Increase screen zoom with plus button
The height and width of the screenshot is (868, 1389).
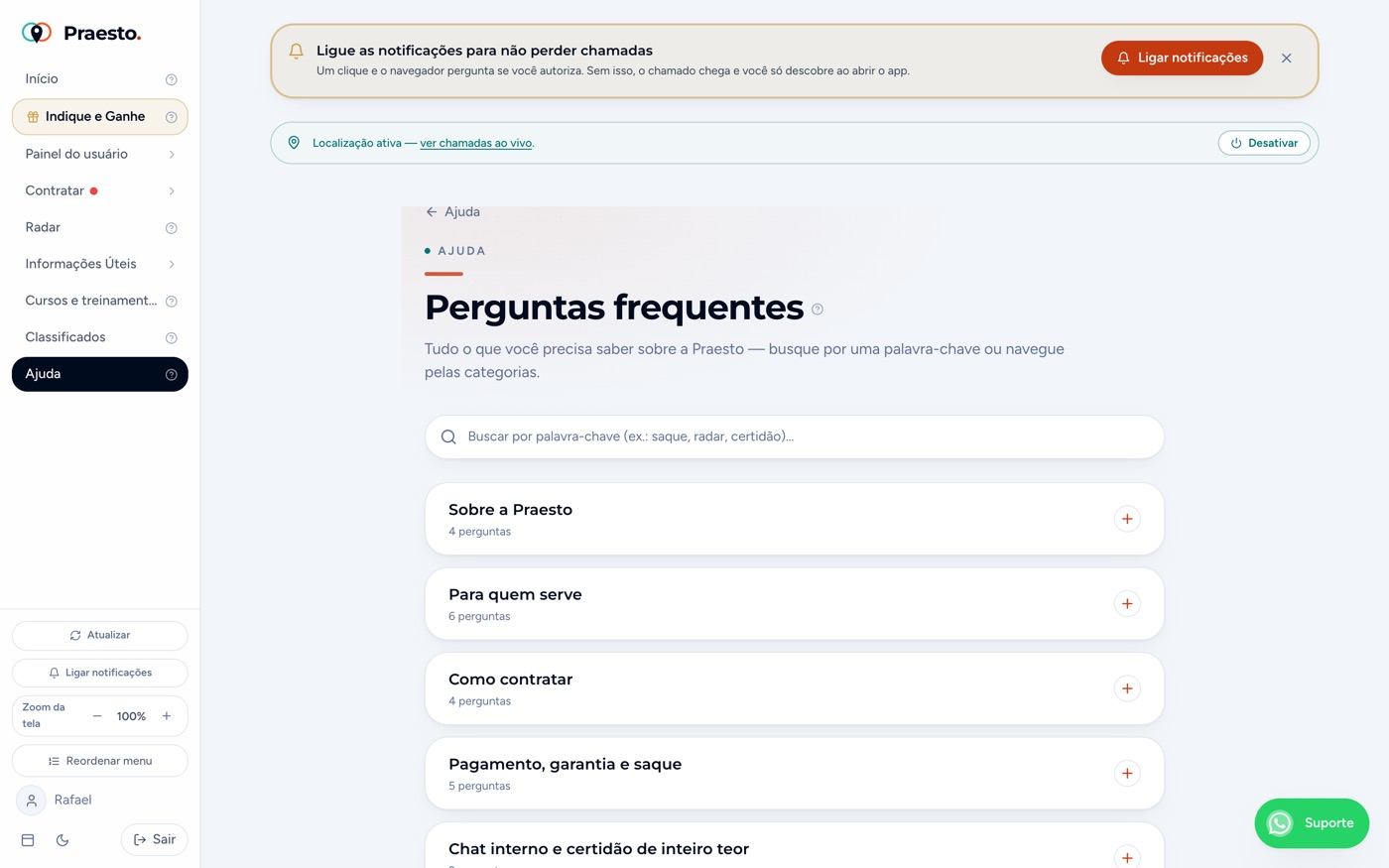click(x=167, y=716)
